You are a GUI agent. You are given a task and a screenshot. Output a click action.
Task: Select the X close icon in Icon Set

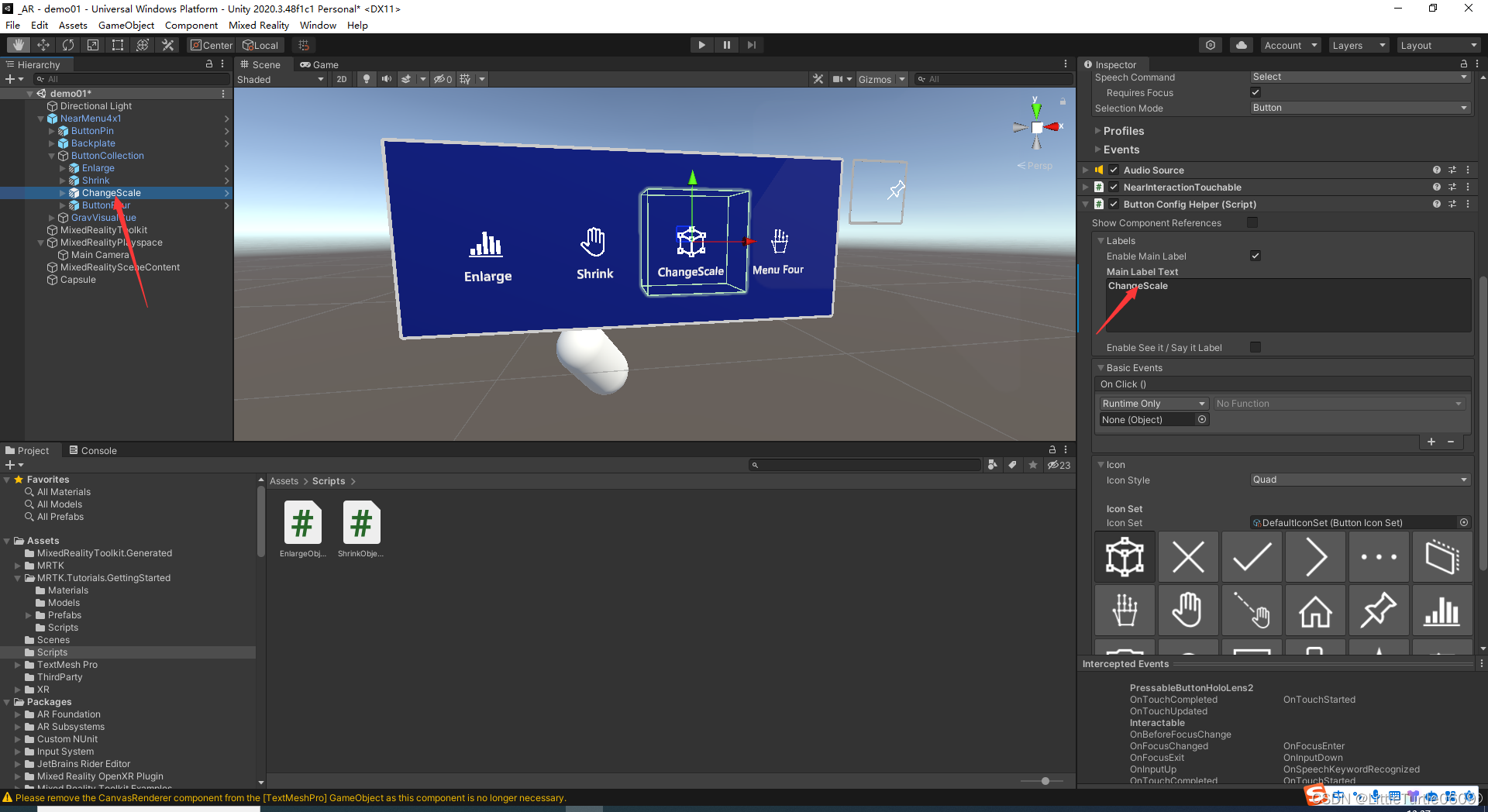pos(1188,557)
